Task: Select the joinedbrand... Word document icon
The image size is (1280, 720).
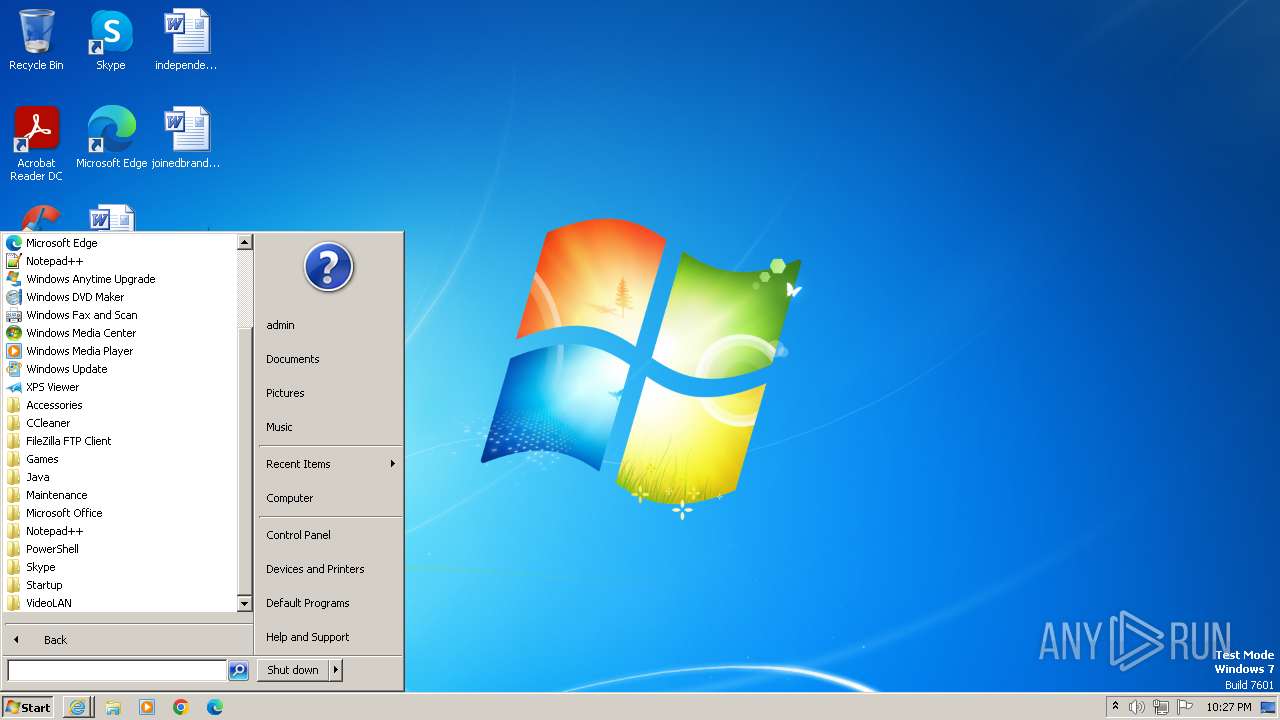Action: pyautogui.click(x=186, y=137)
